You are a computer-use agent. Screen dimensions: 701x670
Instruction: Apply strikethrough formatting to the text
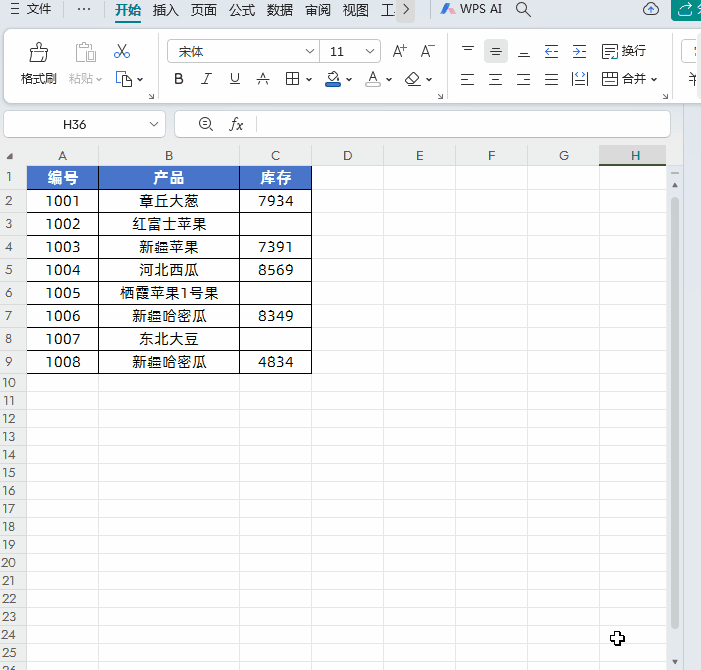pyautogui.click(x=263, y=79)
